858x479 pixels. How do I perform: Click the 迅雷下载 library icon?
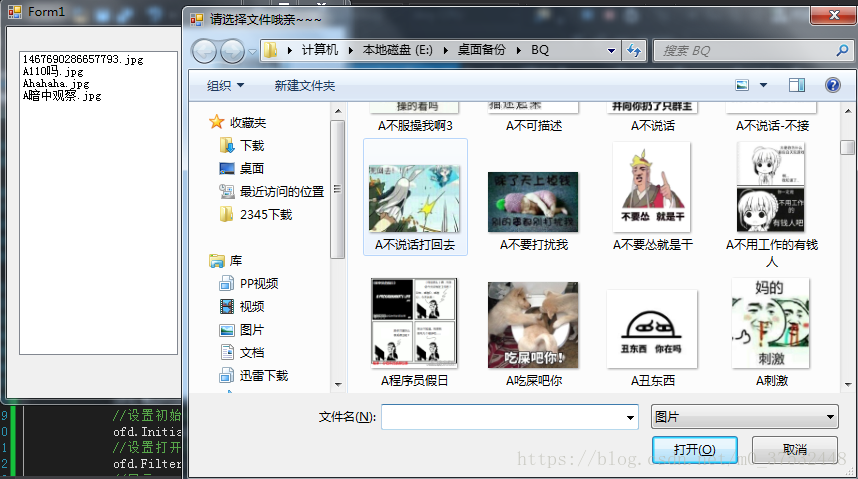pyautogui.click(x=227, y=376)
